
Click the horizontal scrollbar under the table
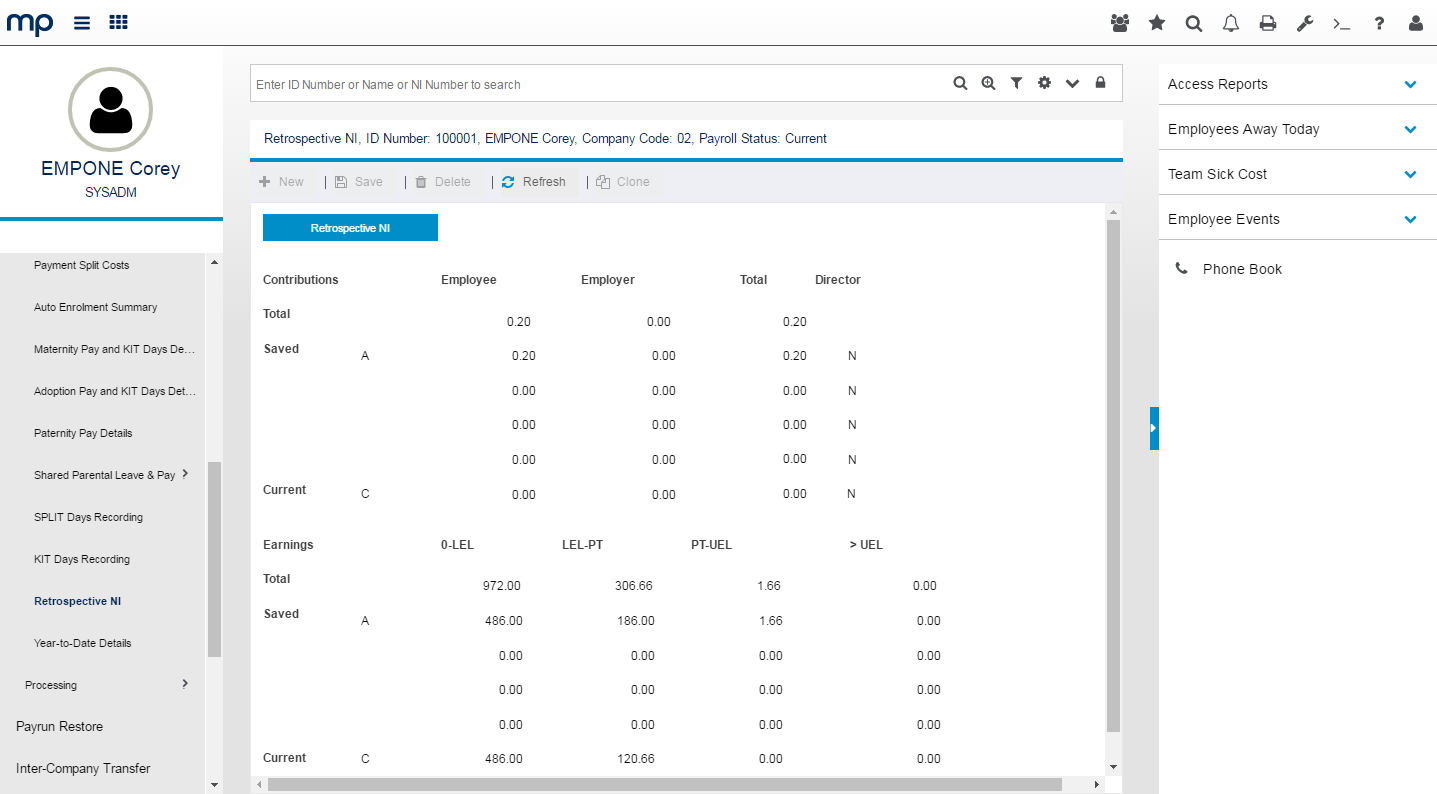point(664,785)
